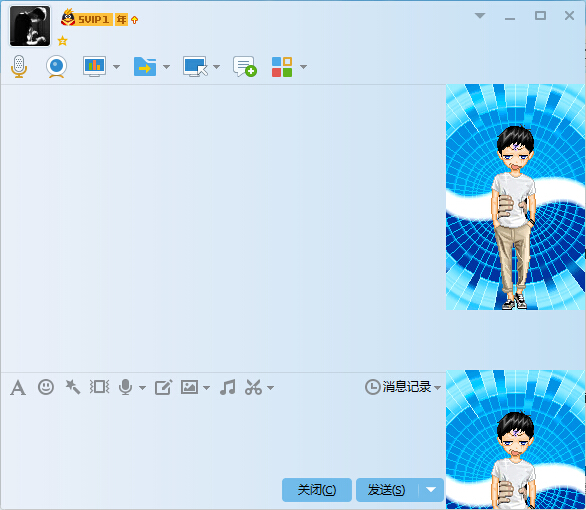Start a voice call with microphone icon

(x=19, y=67)
